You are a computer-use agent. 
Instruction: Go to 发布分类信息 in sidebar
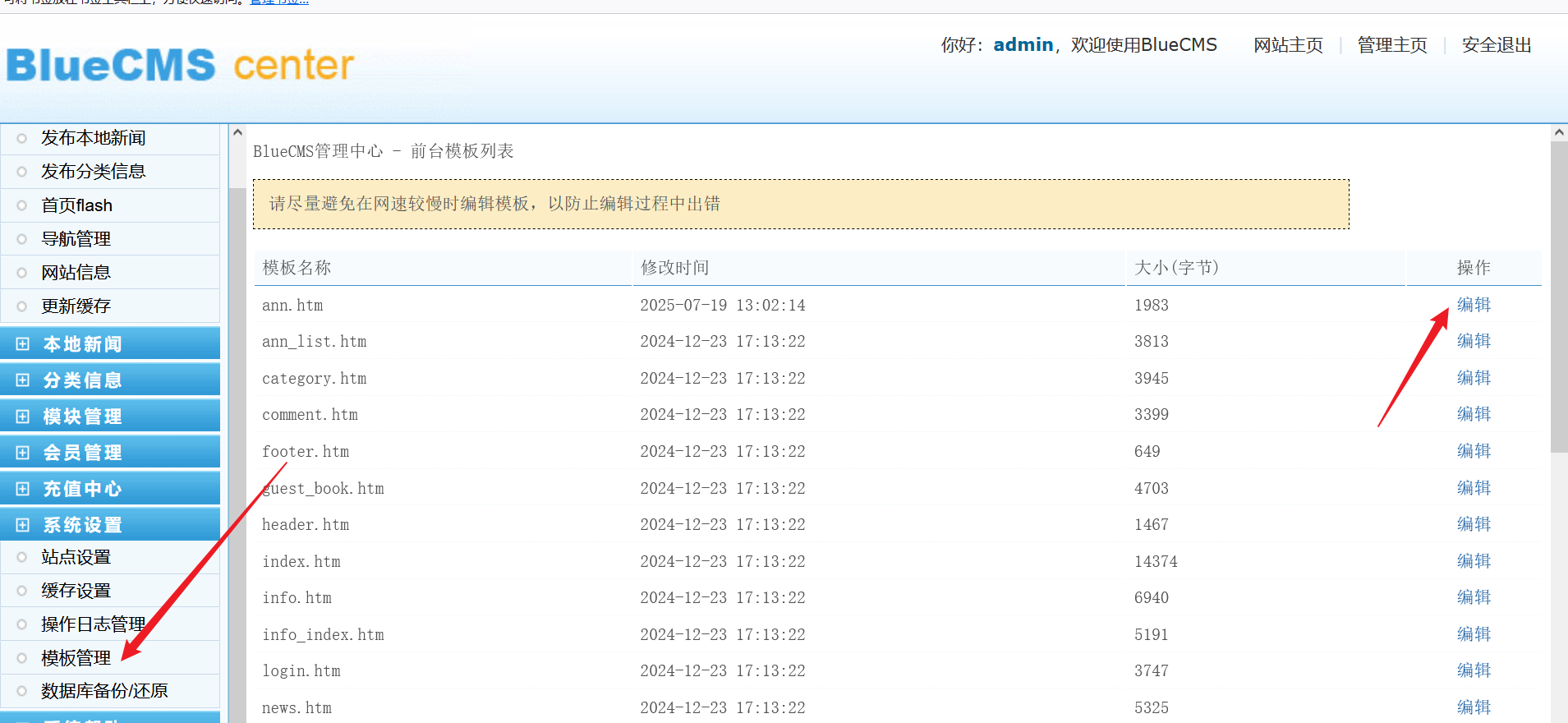click(x=94, y=172)
